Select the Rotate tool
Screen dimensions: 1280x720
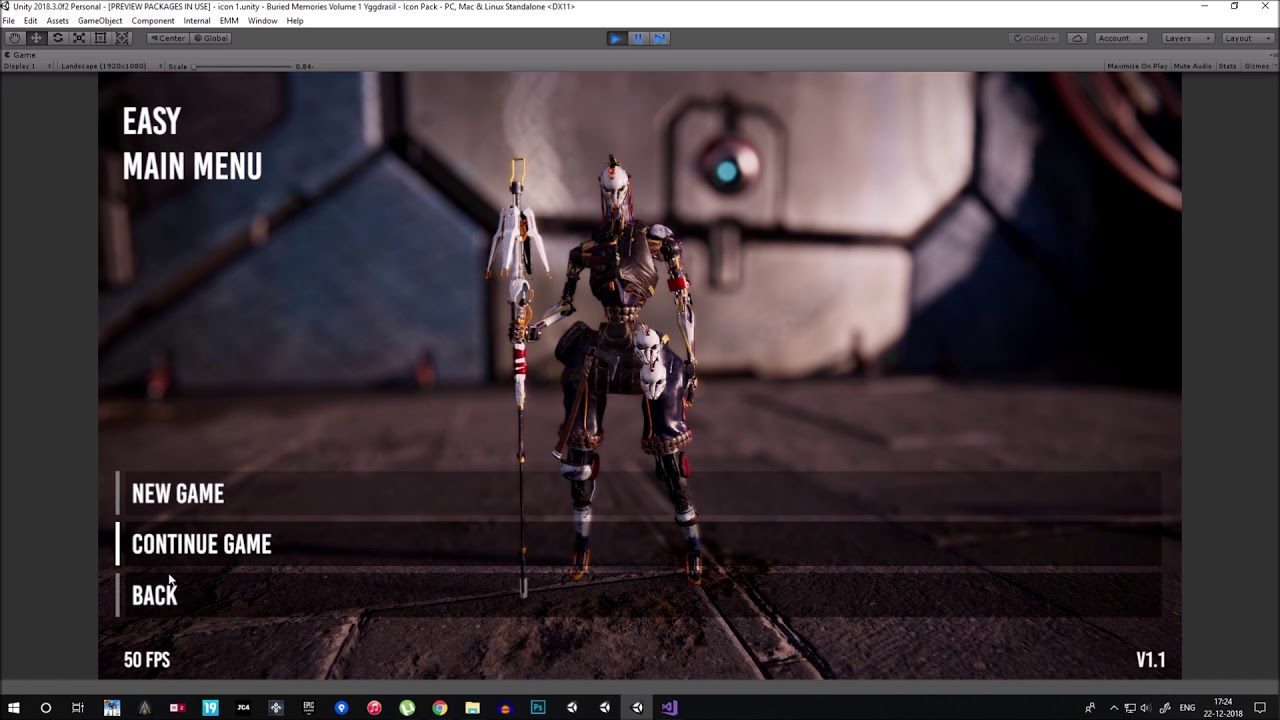pos(57,38)
